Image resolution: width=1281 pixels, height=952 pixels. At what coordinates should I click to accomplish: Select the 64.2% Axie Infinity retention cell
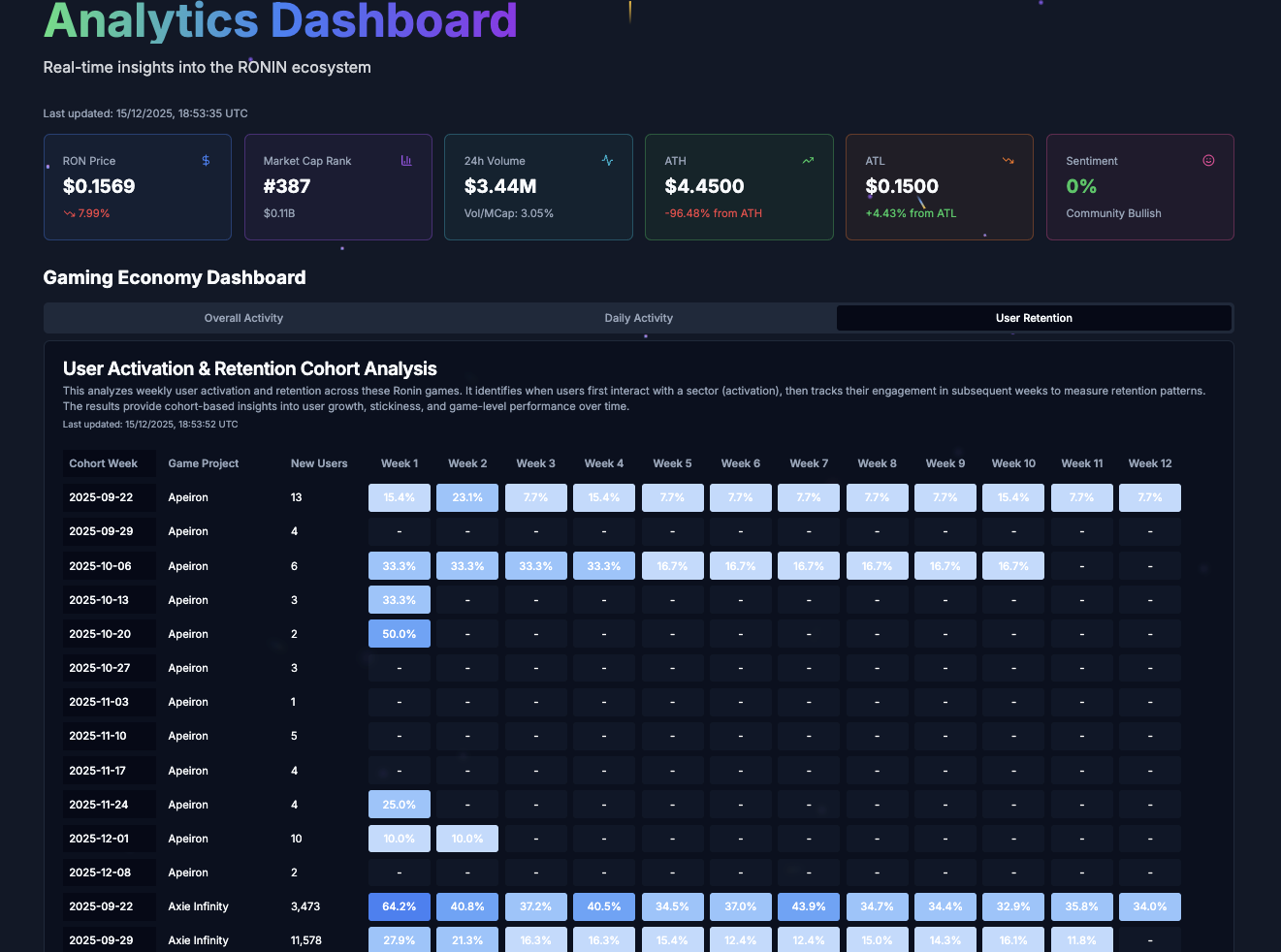pyautogui.click(x=400, y=906)
